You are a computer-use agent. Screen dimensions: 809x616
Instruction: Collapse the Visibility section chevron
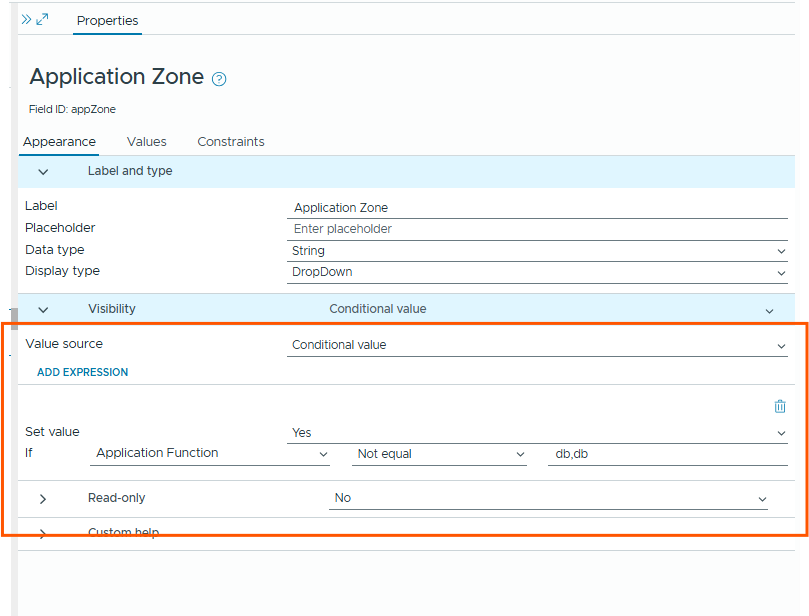tap(43, 310)
